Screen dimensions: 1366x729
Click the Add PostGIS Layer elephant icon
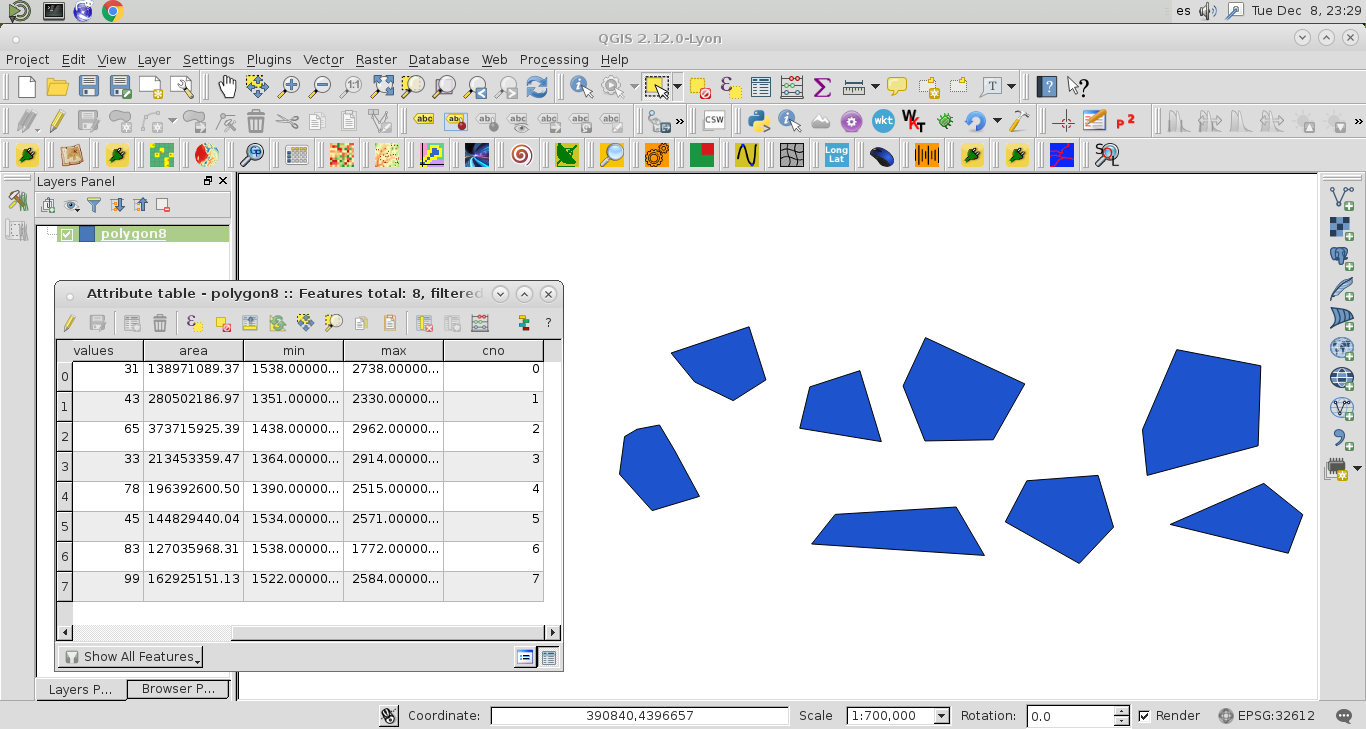tap(1341, 258)
